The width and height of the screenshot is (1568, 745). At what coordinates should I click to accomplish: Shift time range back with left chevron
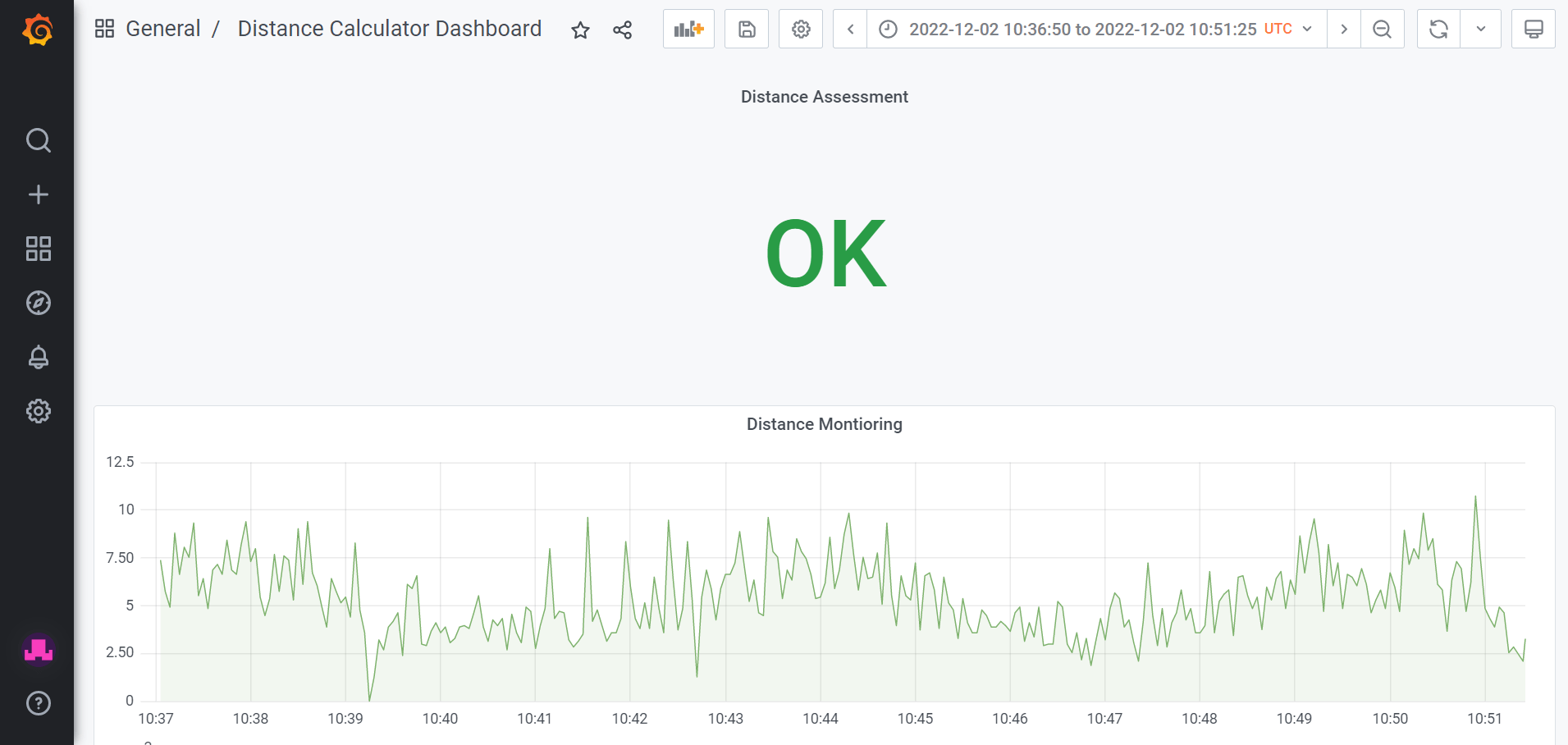(x=850, y=29)
